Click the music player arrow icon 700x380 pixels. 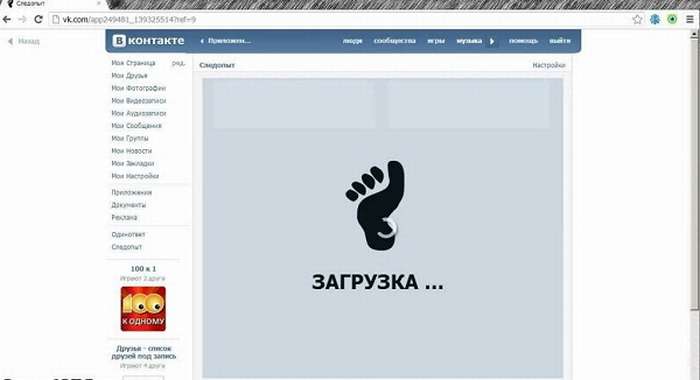pos(492,41)
